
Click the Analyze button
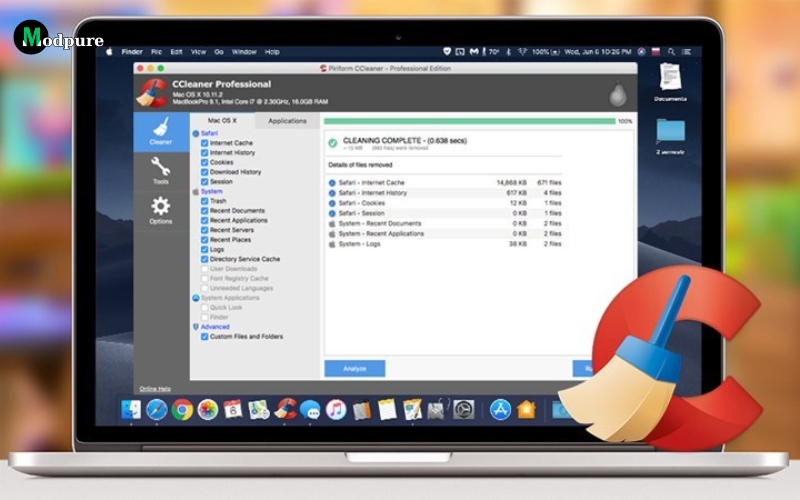pyautogui.click(x=354, y=368)
